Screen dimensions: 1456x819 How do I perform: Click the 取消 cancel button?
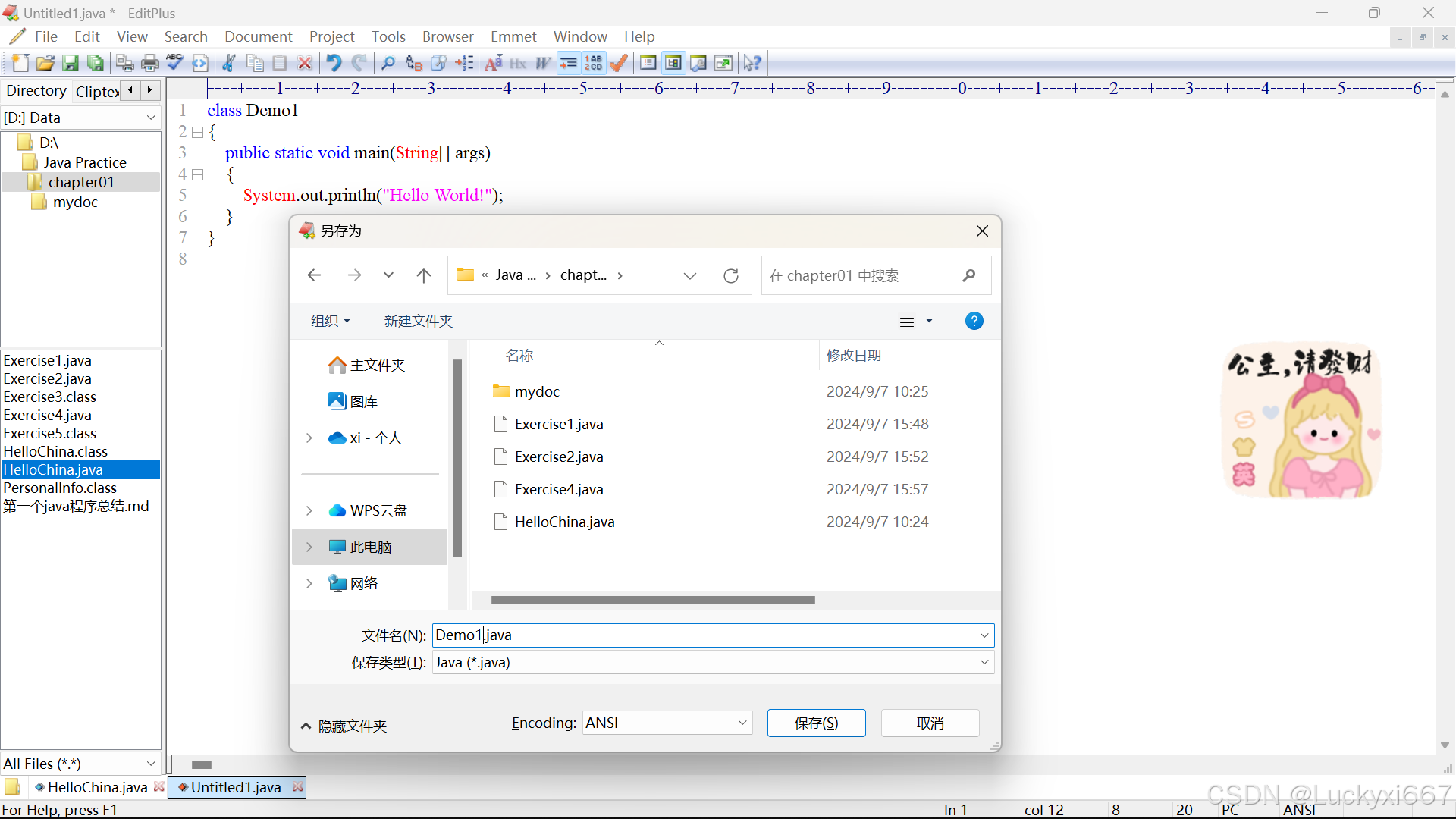point(930,723)
